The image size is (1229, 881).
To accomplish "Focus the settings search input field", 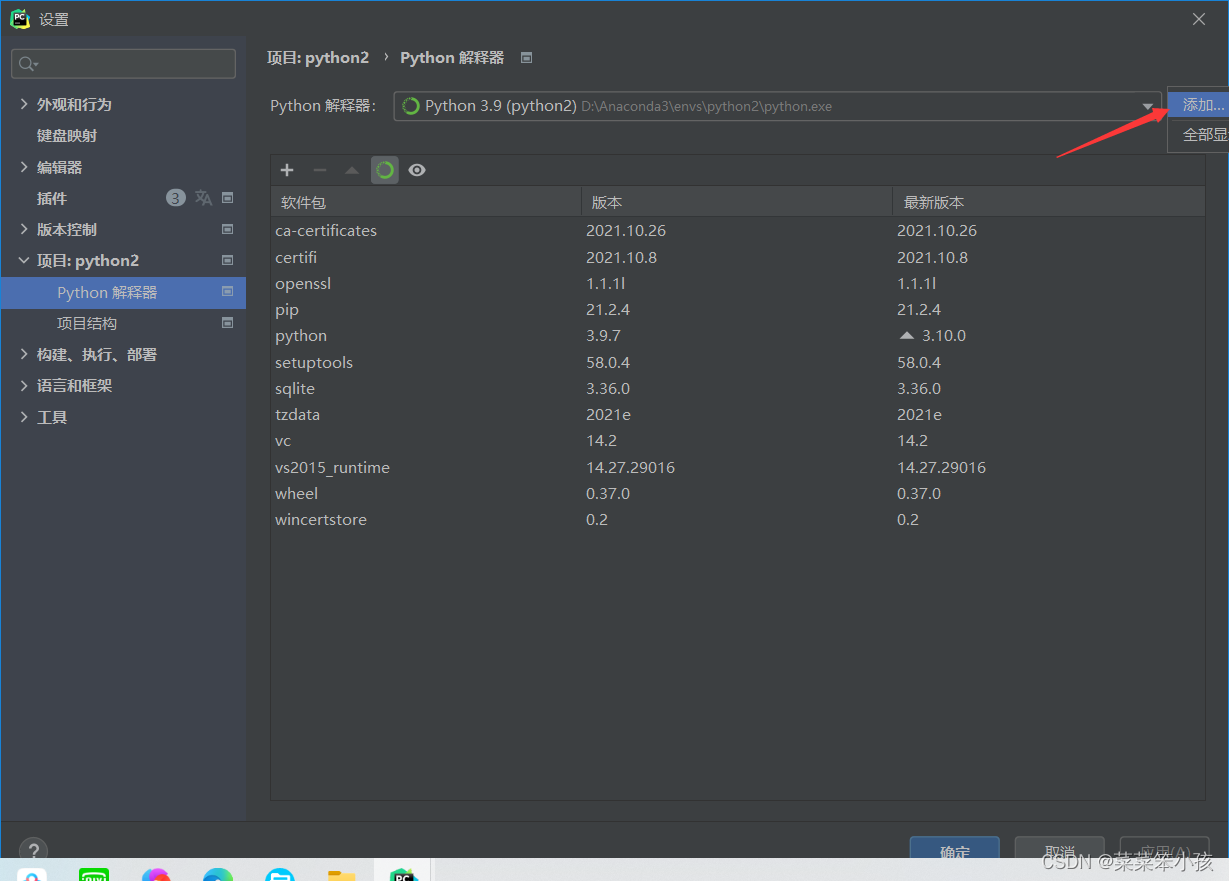I will (x=123, y=64).
